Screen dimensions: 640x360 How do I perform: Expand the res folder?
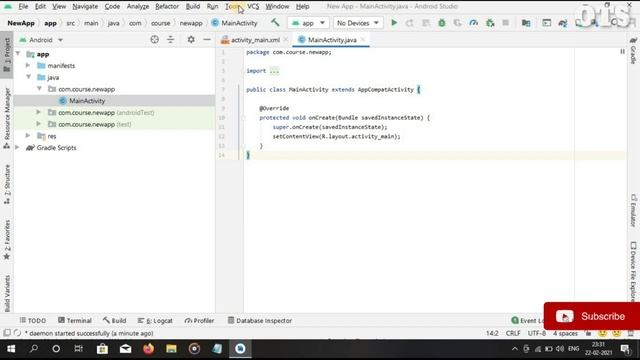[x=28, y=136]
